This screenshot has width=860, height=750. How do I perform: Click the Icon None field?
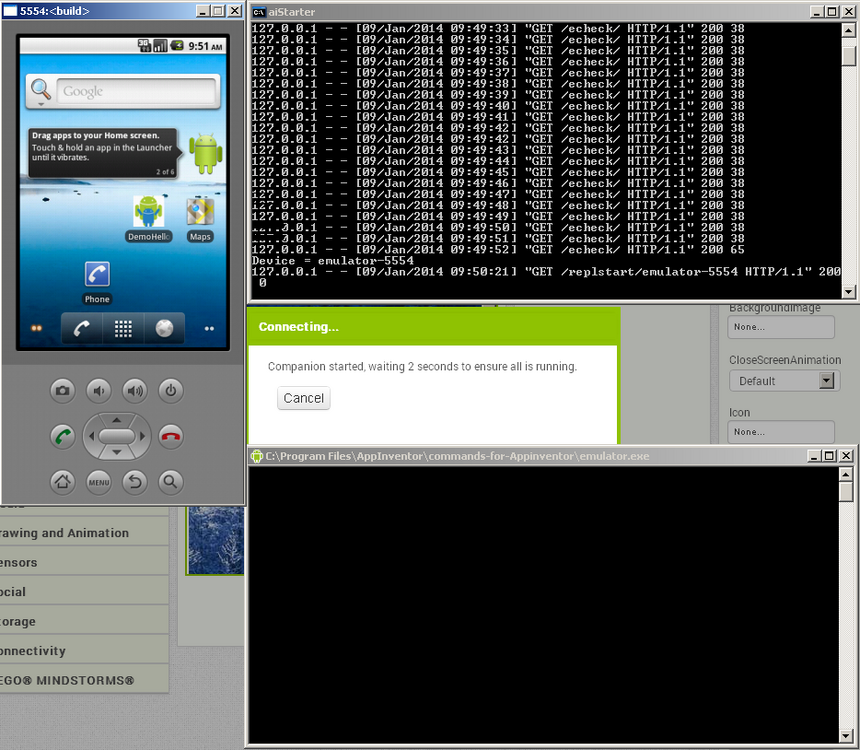tap(782, 432)
